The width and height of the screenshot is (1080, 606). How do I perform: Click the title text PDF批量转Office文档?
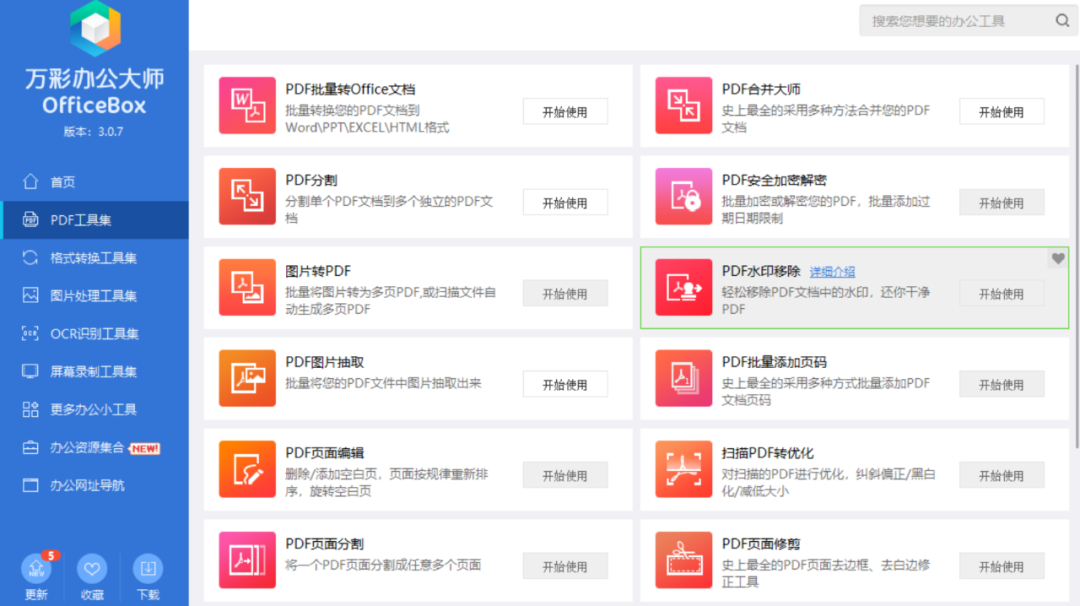pos(350,90)
